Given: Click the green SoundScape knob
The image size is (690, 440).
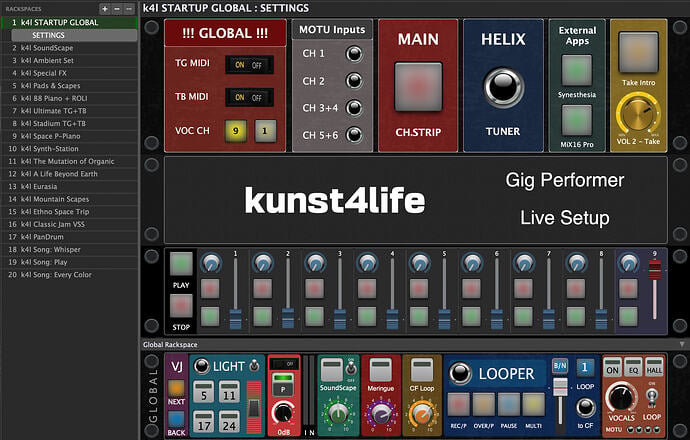Looking at the screenshot, I should coord(338,413).
